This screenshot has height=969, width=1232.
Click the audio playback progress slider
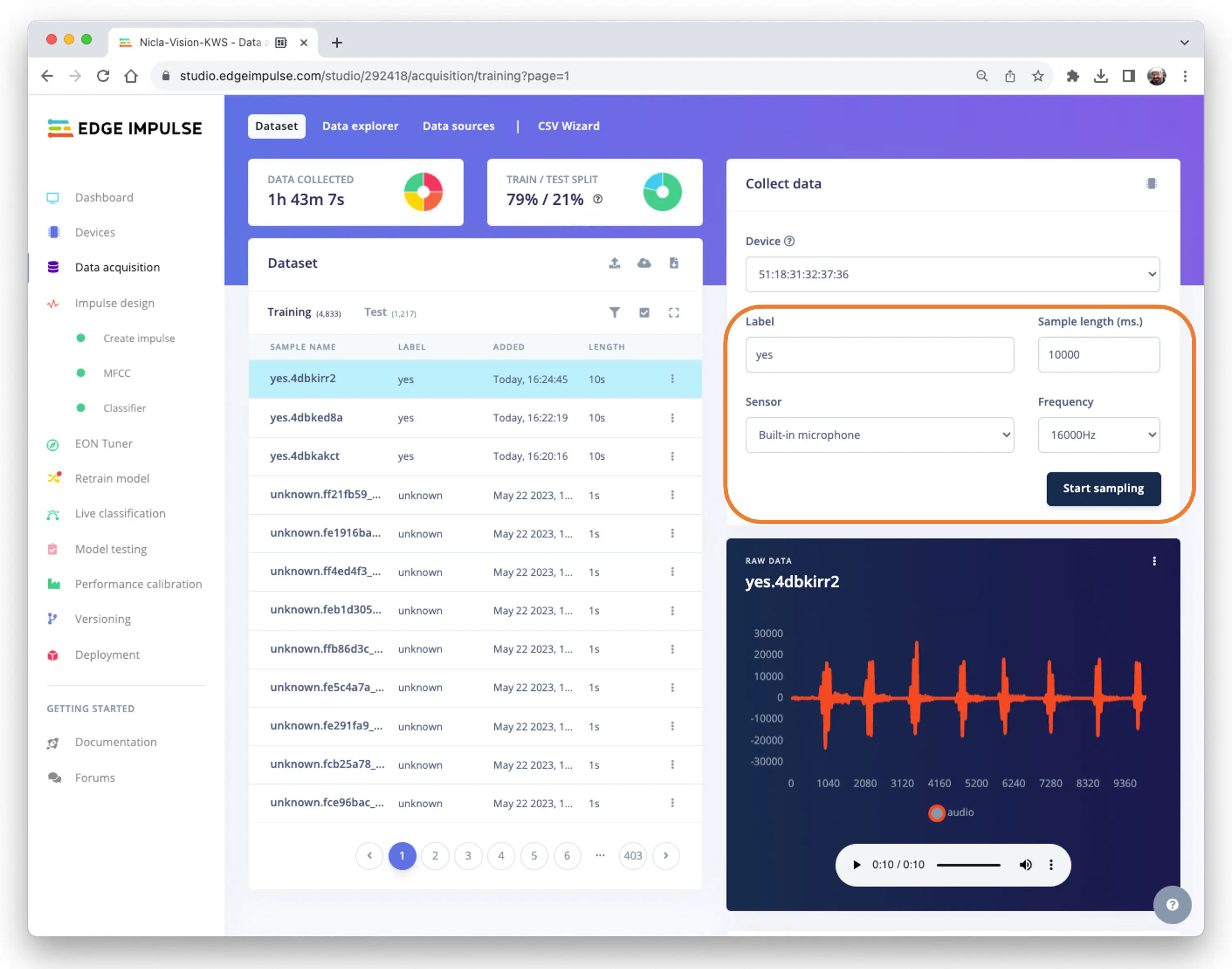click(x=968, y=864)
